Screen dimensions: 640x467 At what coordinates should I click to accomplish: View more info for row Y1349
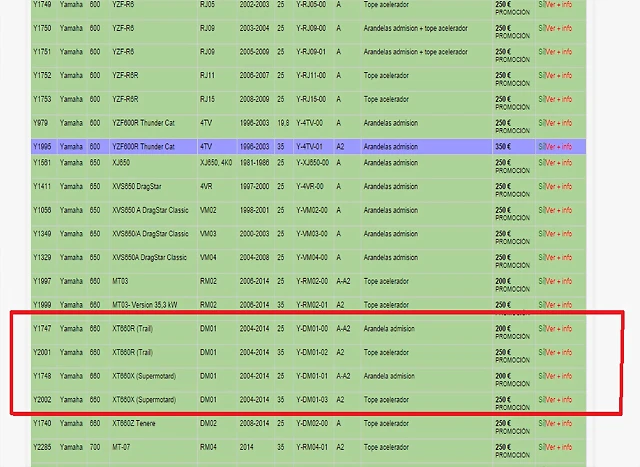[x=559, y=234]
